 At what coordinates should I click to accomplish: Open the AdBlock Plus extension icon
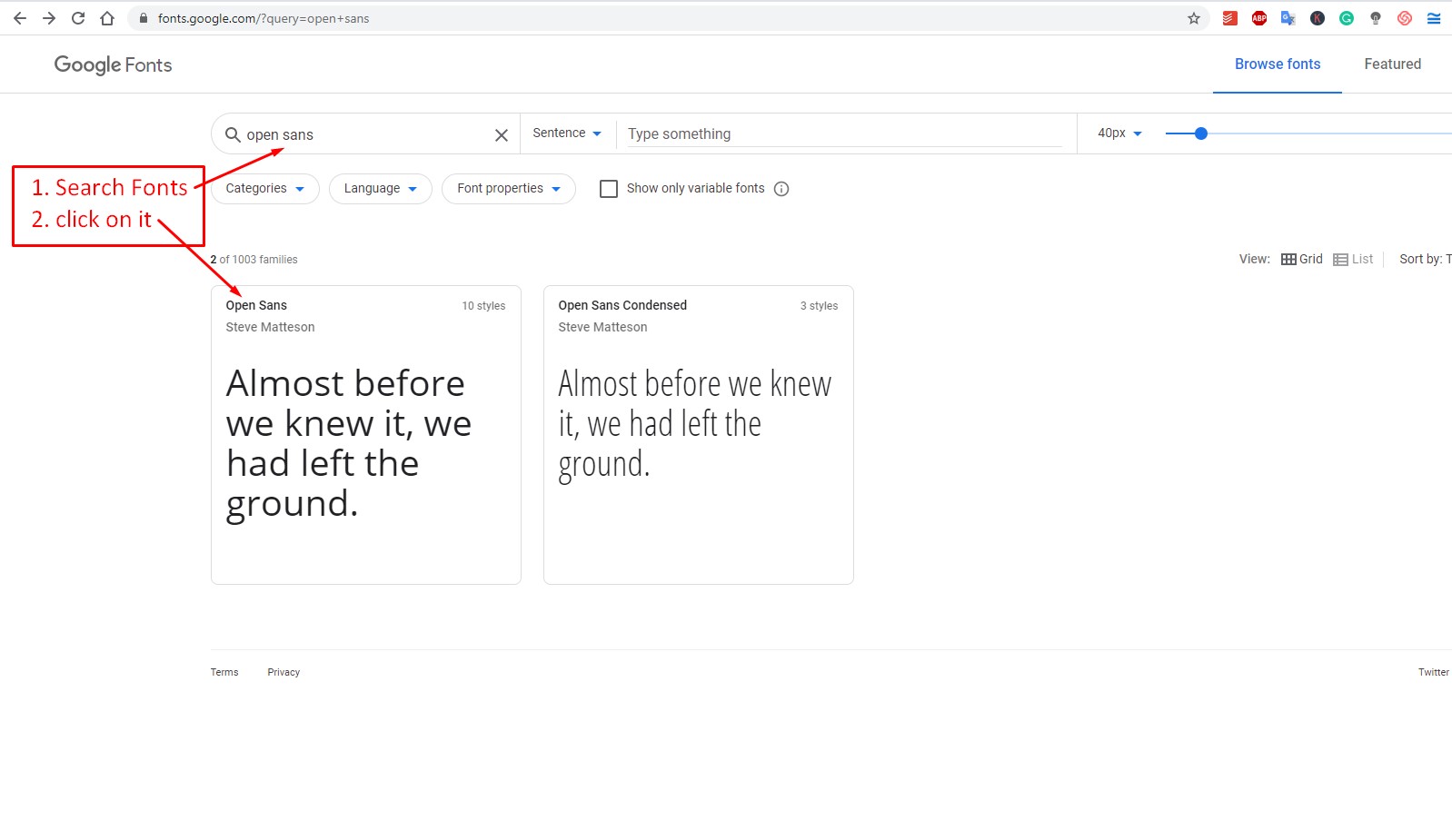(1259, 18)
